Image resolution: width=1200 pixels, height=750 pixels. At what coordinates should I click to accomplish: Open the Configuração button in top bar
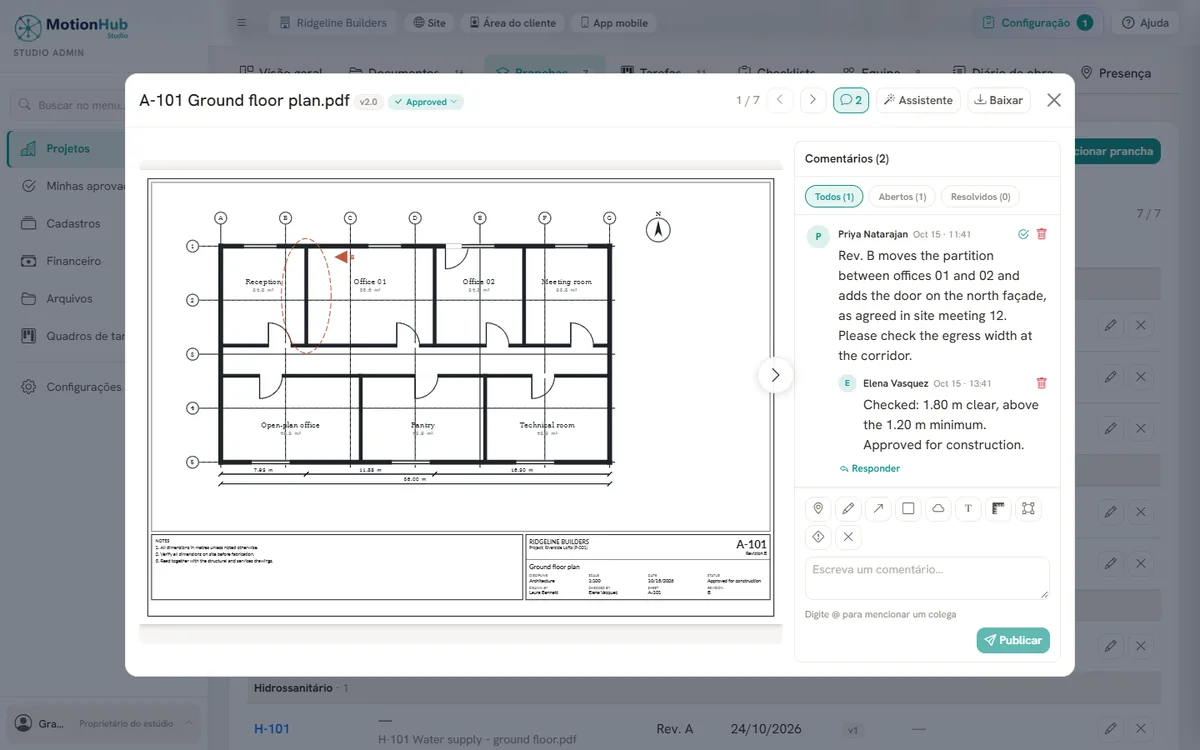(x=1036, y=23)
